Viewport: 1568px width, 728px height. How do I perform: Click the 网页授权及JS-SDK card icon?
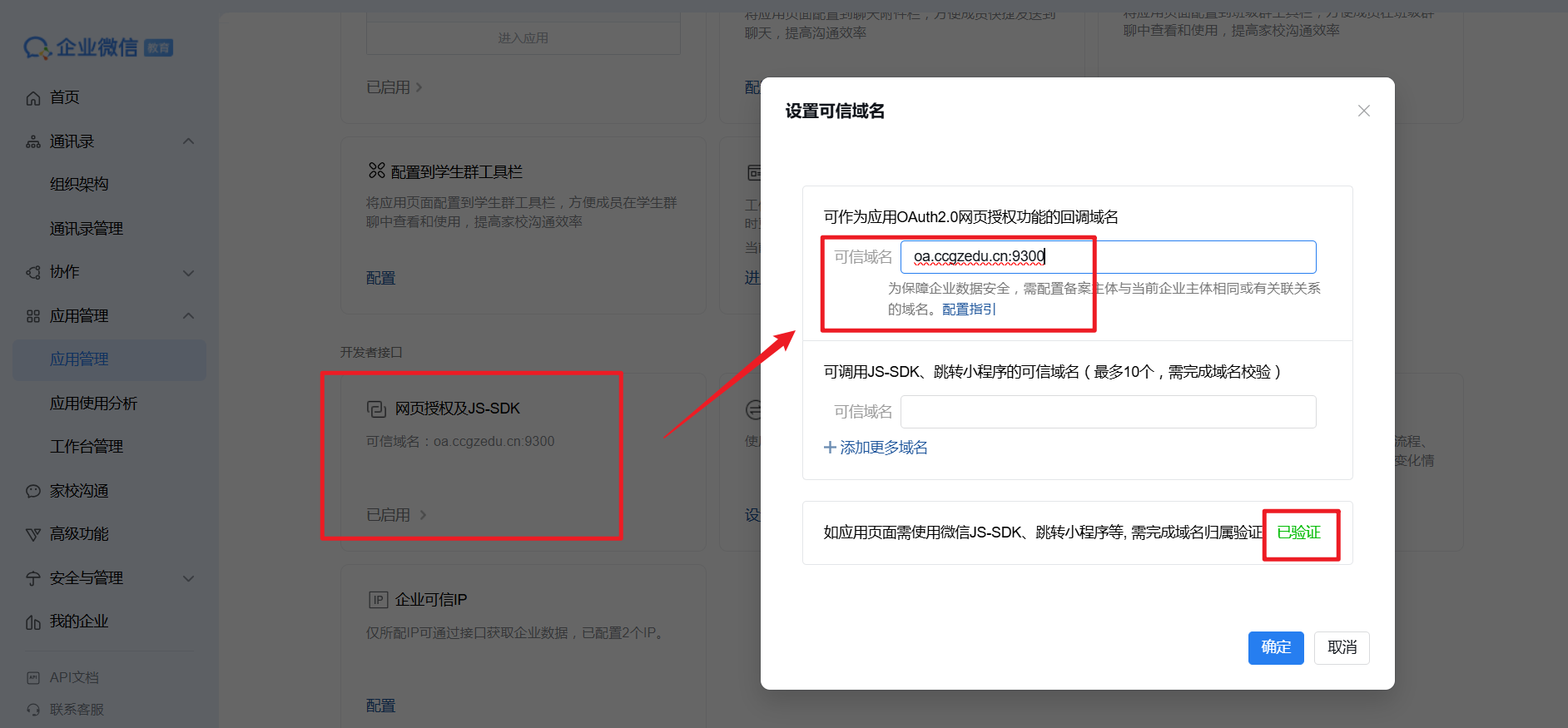coord(377,409)
